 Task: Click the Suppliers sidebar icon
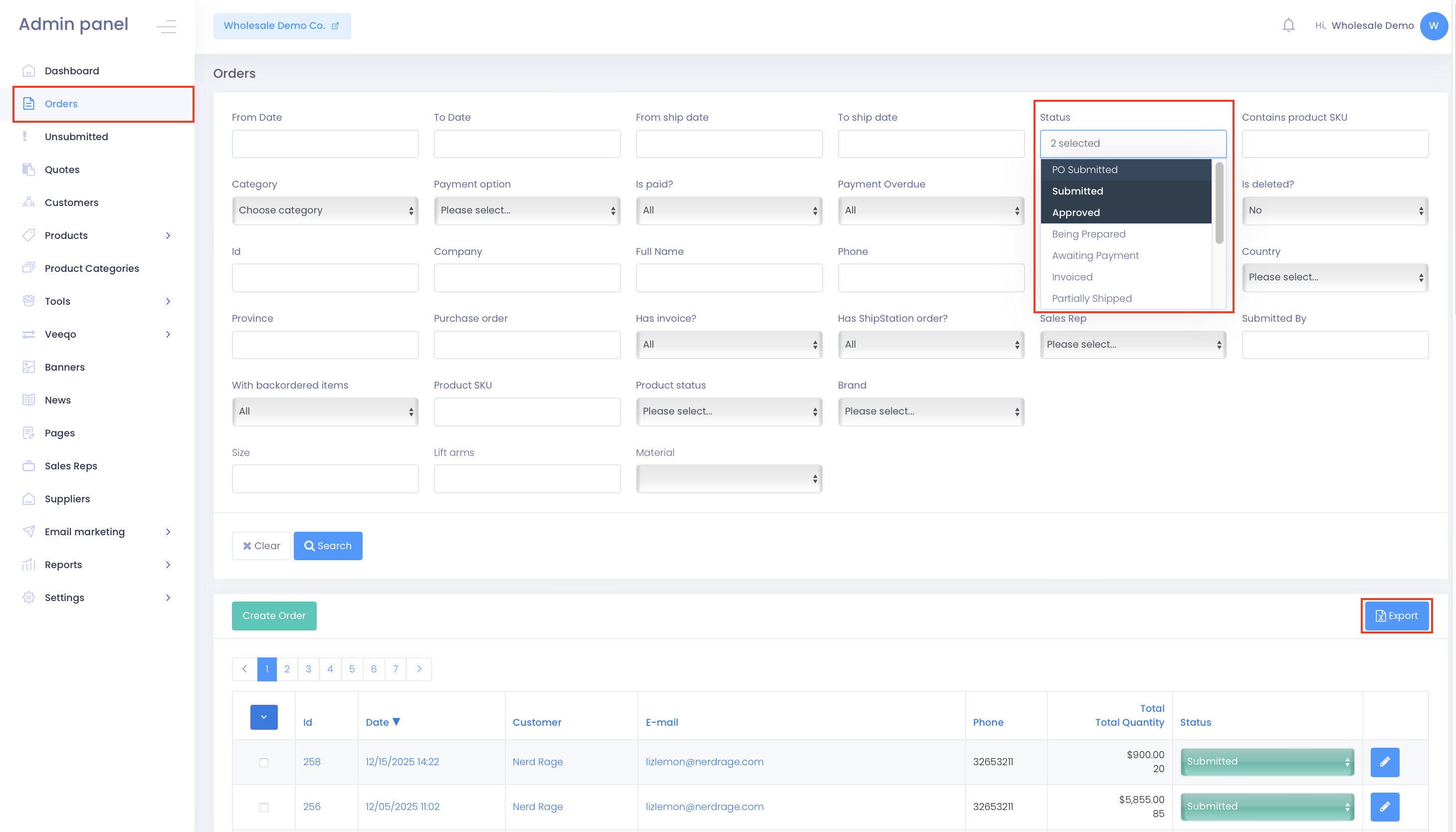[28, 499]
